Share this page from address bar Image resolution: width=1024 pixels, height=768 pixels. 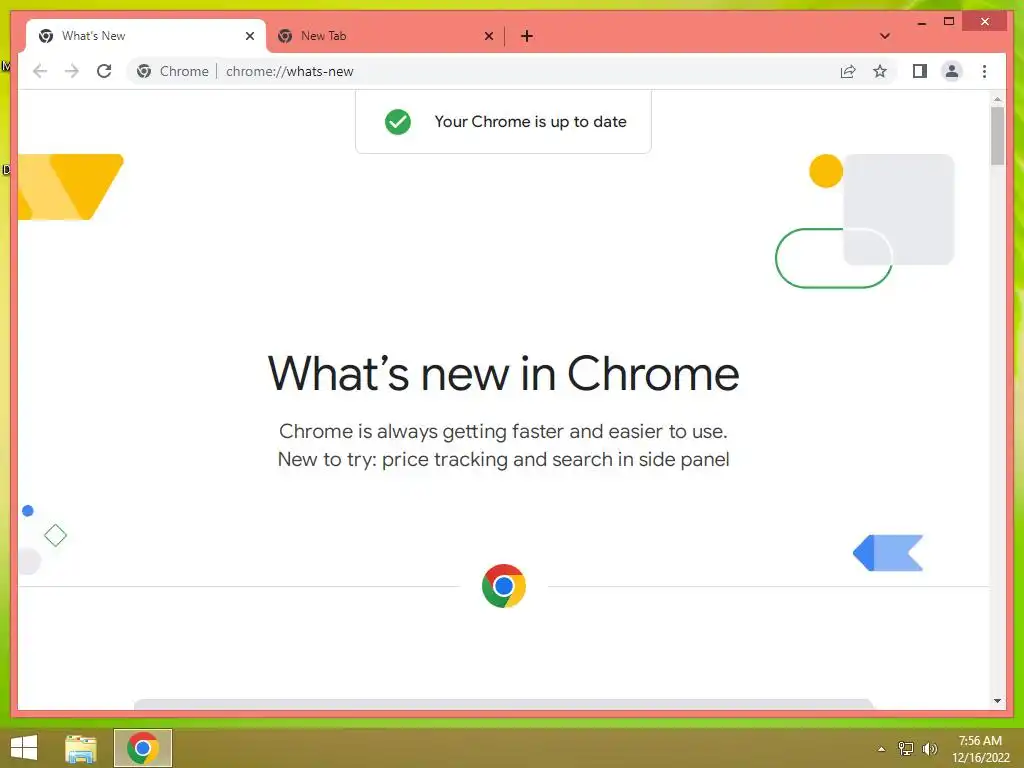tap(848, 71)
